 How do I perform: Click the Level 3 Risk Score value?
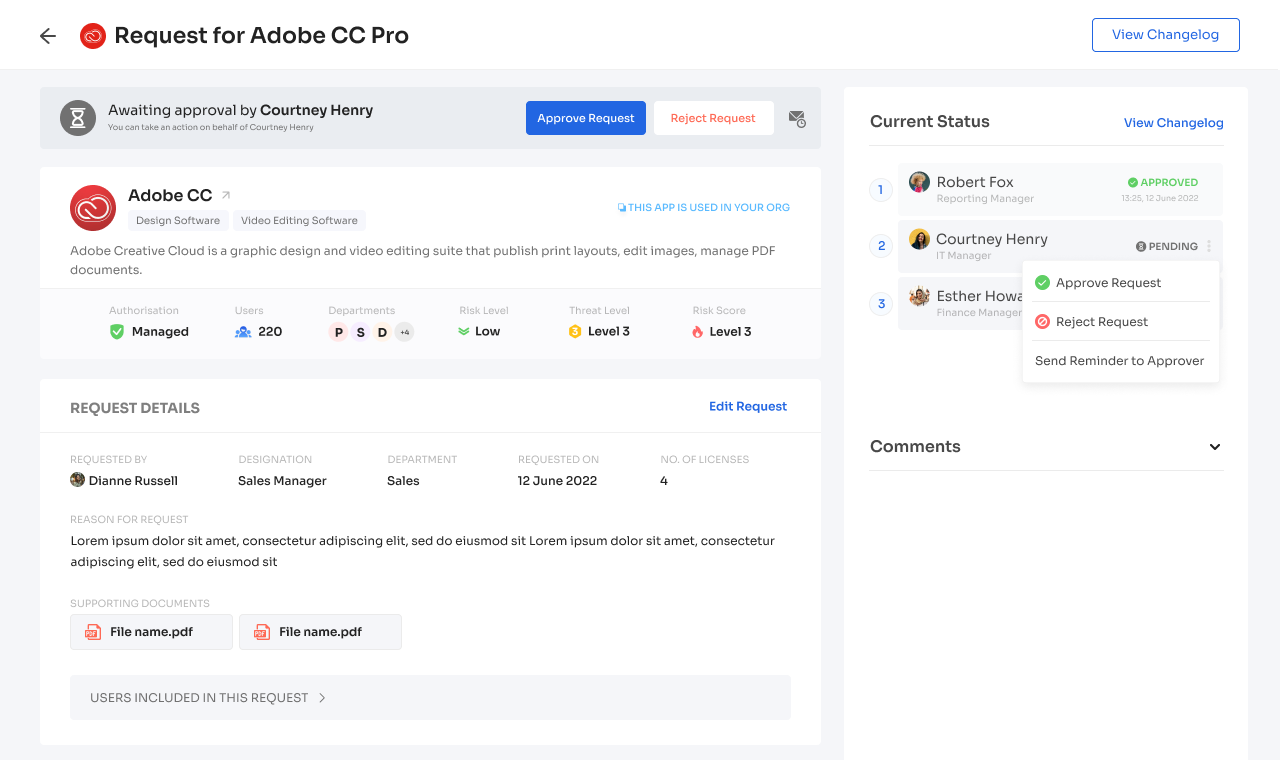730,331
